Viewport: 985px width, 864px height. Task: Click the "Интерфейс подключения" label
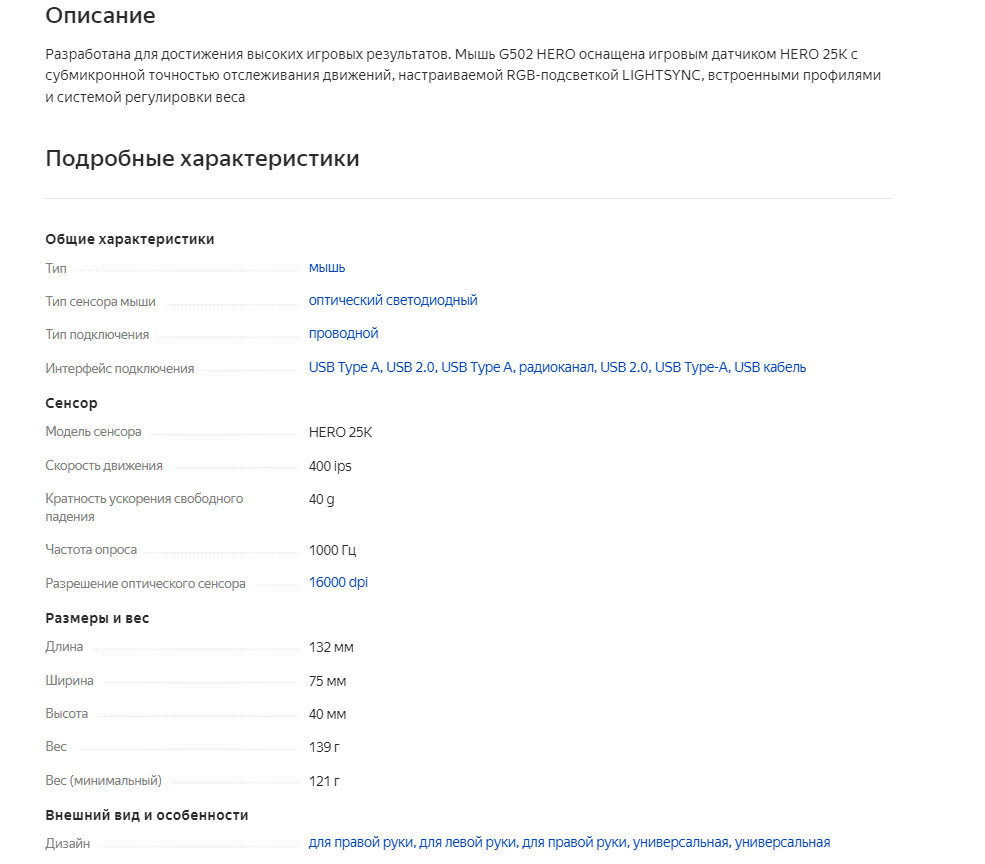[x=119, y=368]
